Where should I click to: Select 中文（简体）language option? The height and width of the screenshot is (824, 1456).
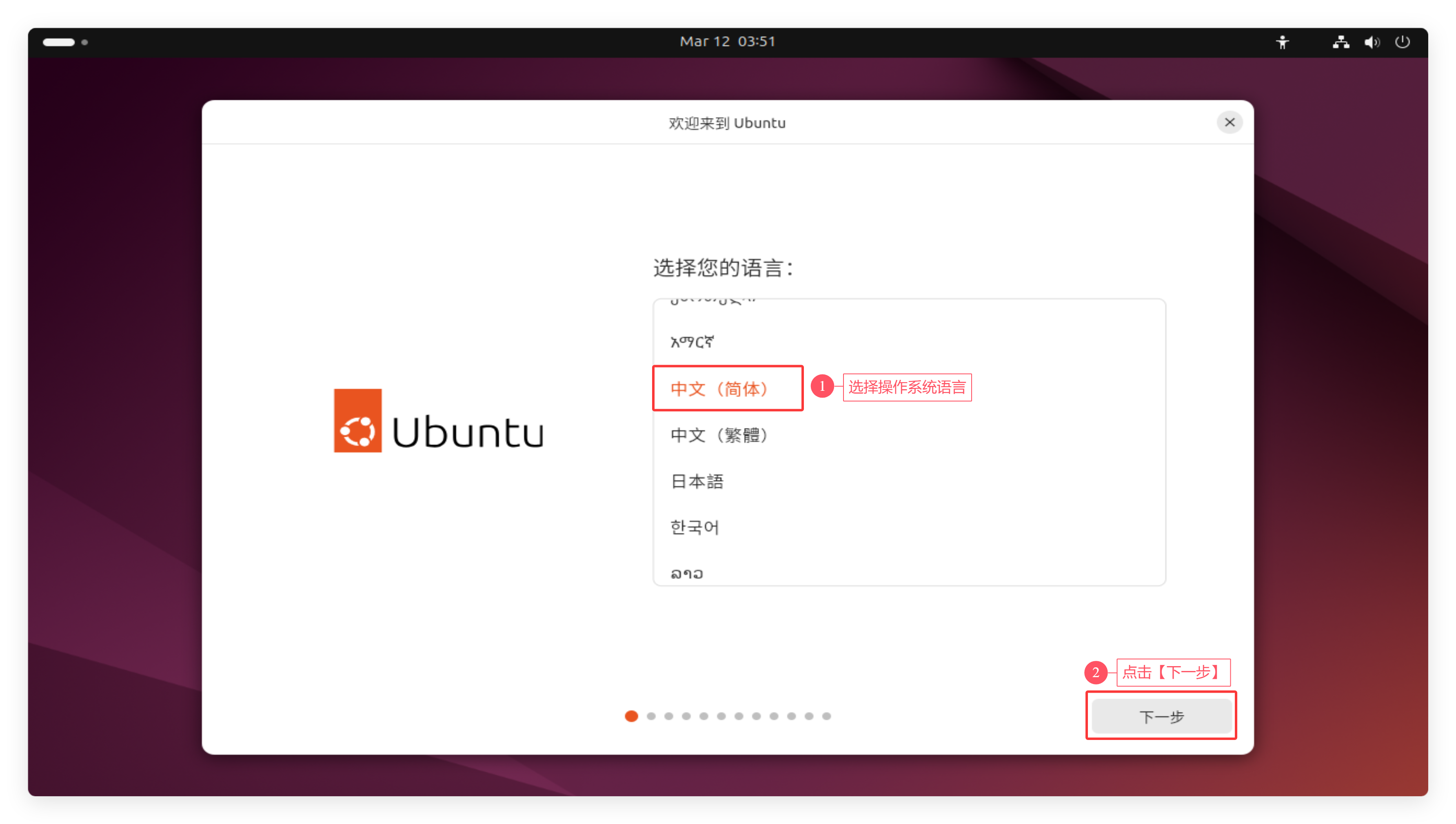[x=719, y=389]
